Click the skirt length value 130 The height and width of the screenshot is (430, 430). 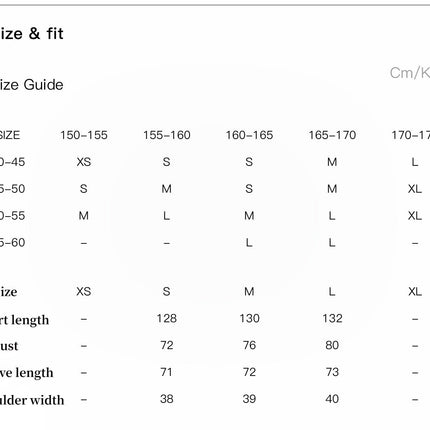coord(249,318)
